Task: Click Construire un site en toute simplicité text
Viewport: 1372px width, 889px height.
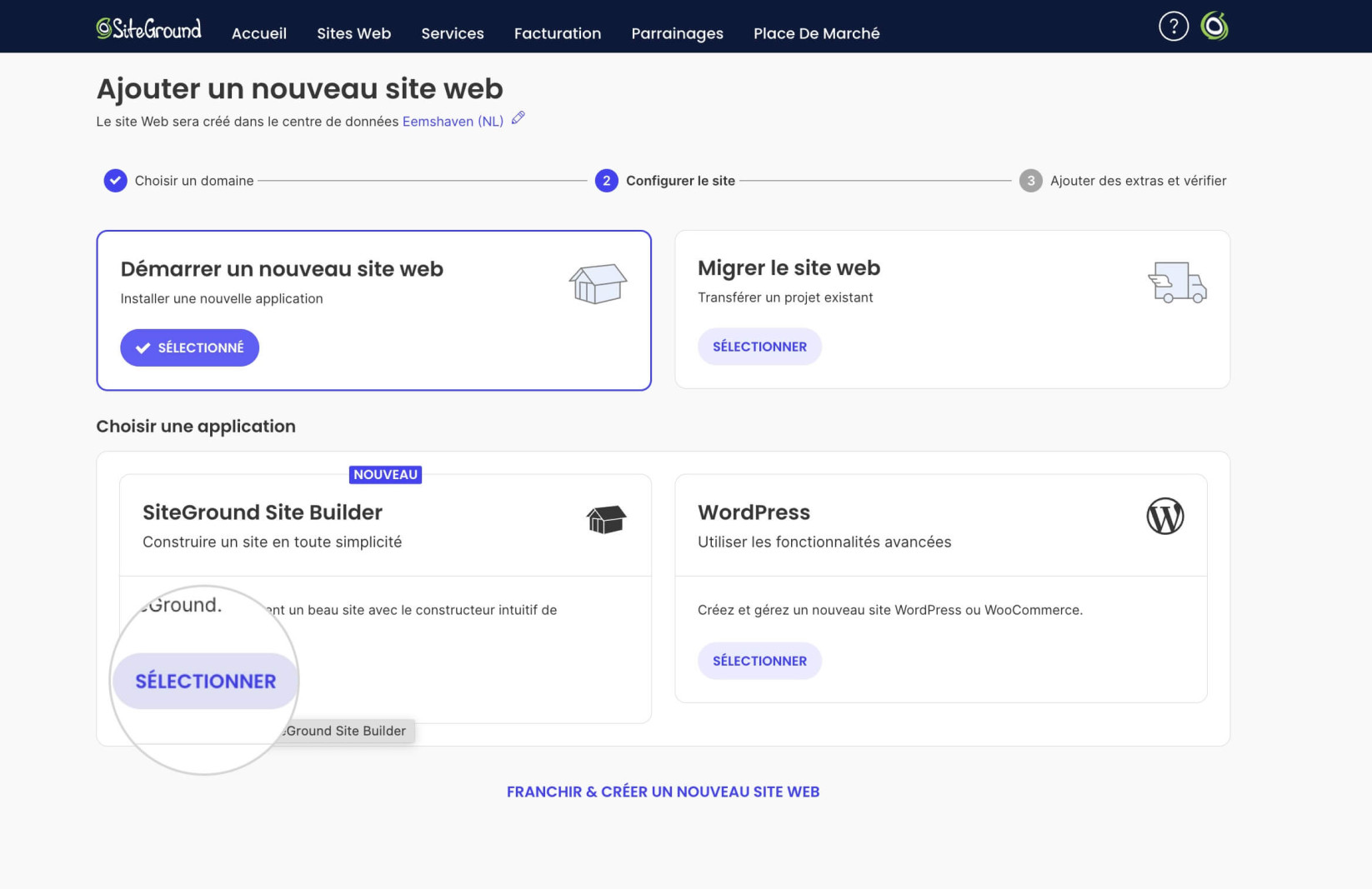Action: [272, 542]
